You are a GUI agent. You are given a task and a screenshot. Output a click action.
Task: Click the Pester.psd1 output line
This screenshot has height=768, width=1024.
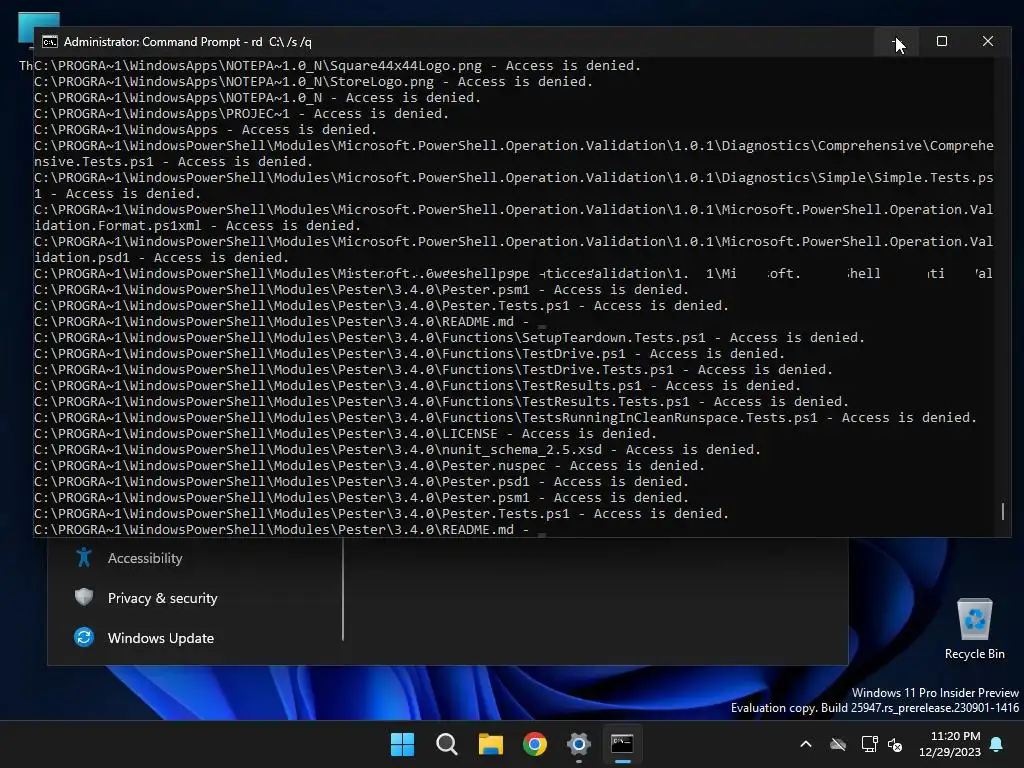pyautogui.click(x=362, y=481)
